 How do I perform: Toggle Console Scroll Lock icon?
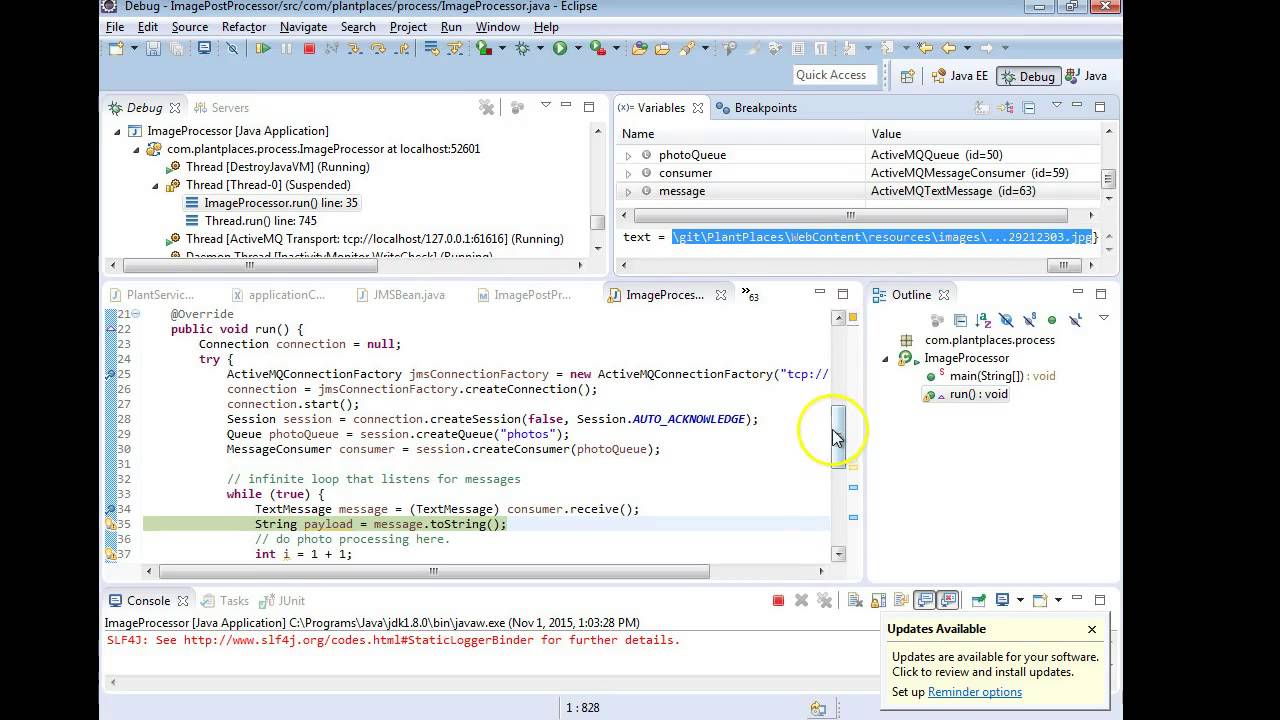878,601
